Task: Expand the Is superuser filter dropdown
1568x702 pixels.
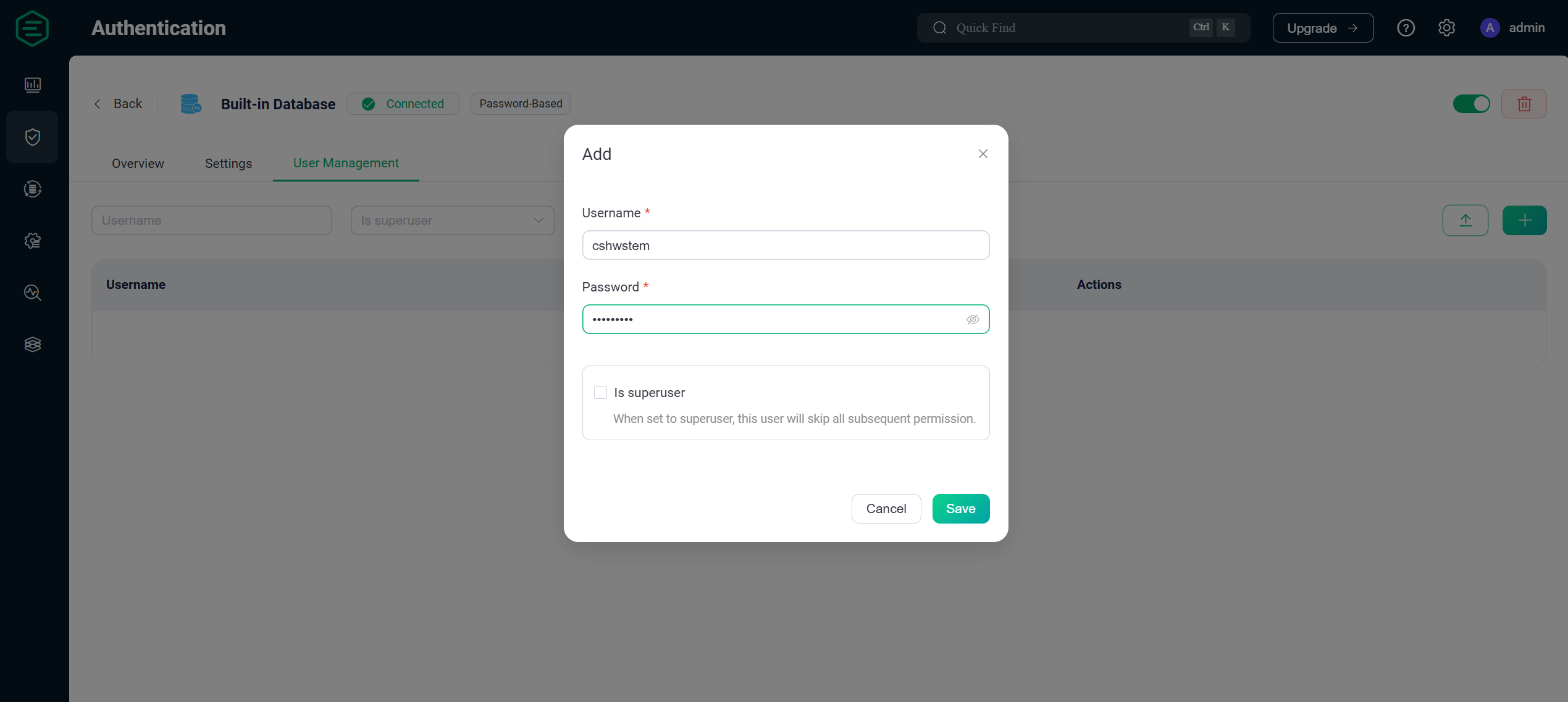Action: [x=453, y=220]
